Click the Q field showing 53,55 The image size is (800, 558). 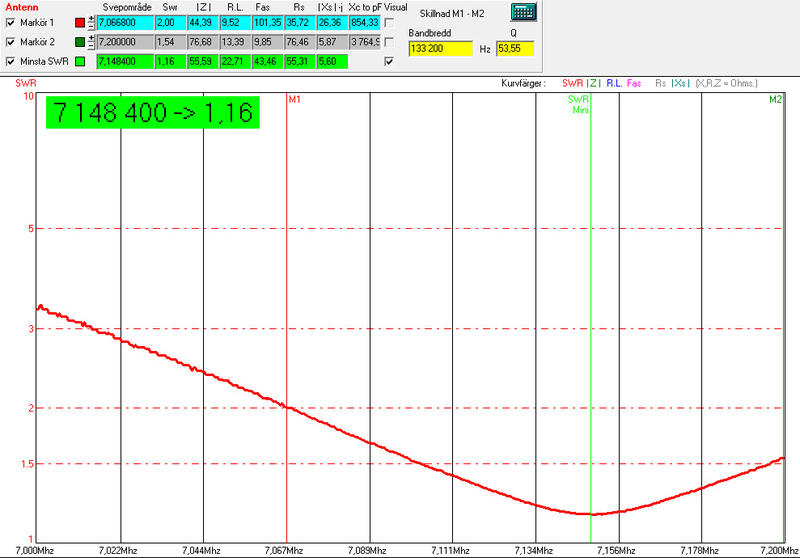pyautogui.click(x=515, y=48)
